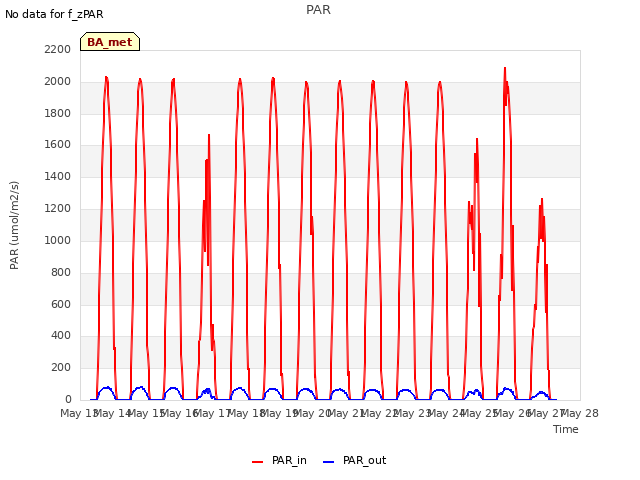Screen dimensions: 640x480
Task: Click the May 28 x-axis tick label
Action: pos(580,413)
